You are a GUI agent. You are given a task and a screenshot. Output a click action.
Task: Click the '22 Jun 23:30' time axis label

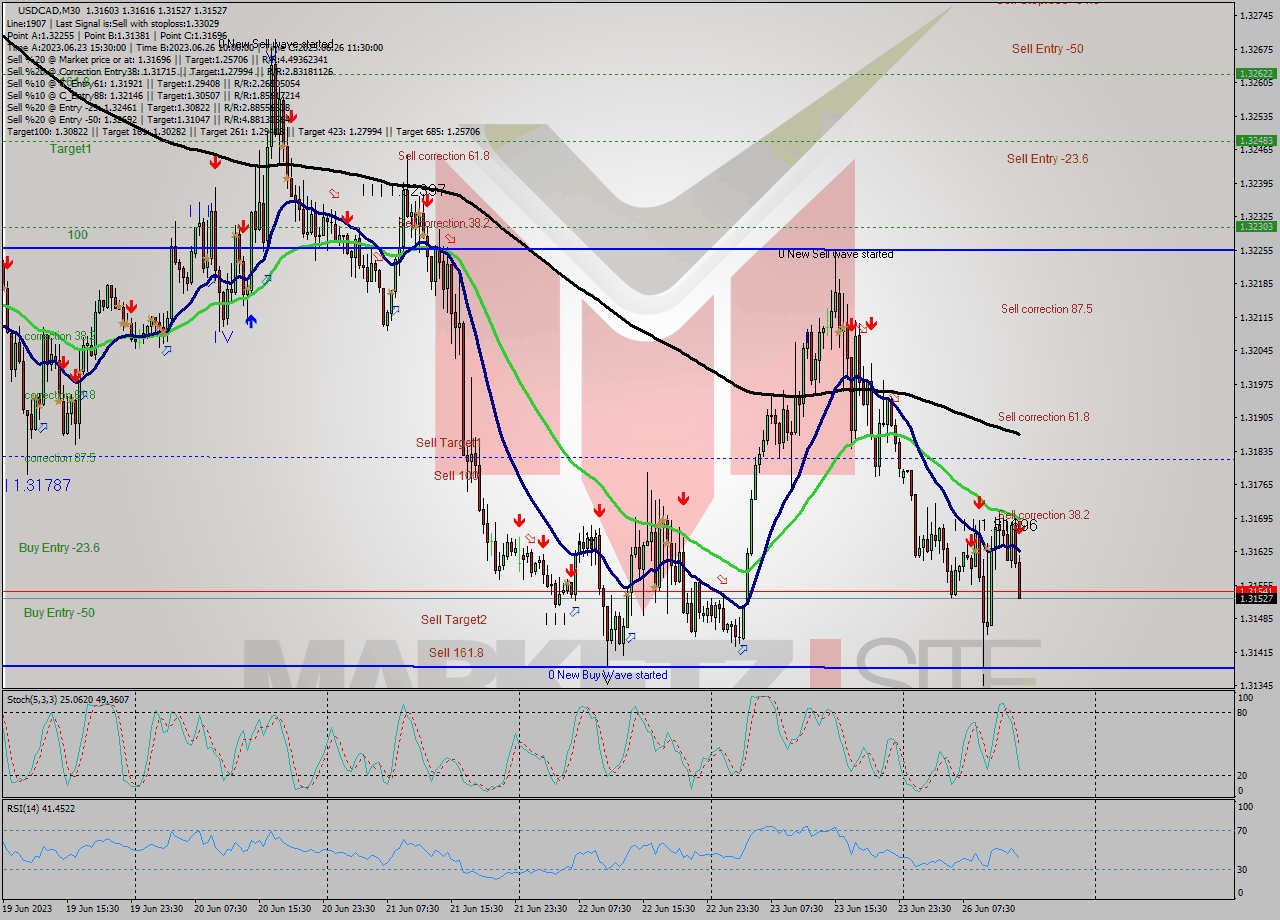point(733,909)
